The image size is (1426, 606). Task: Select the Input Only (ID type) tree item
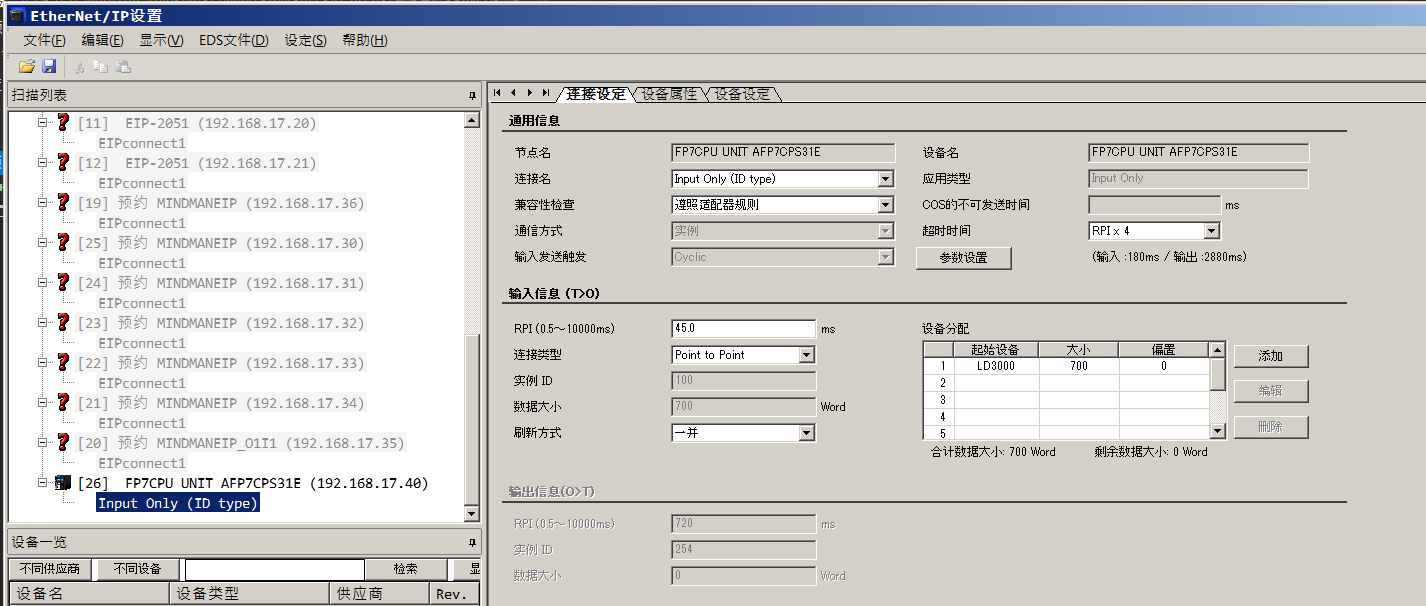178,503
